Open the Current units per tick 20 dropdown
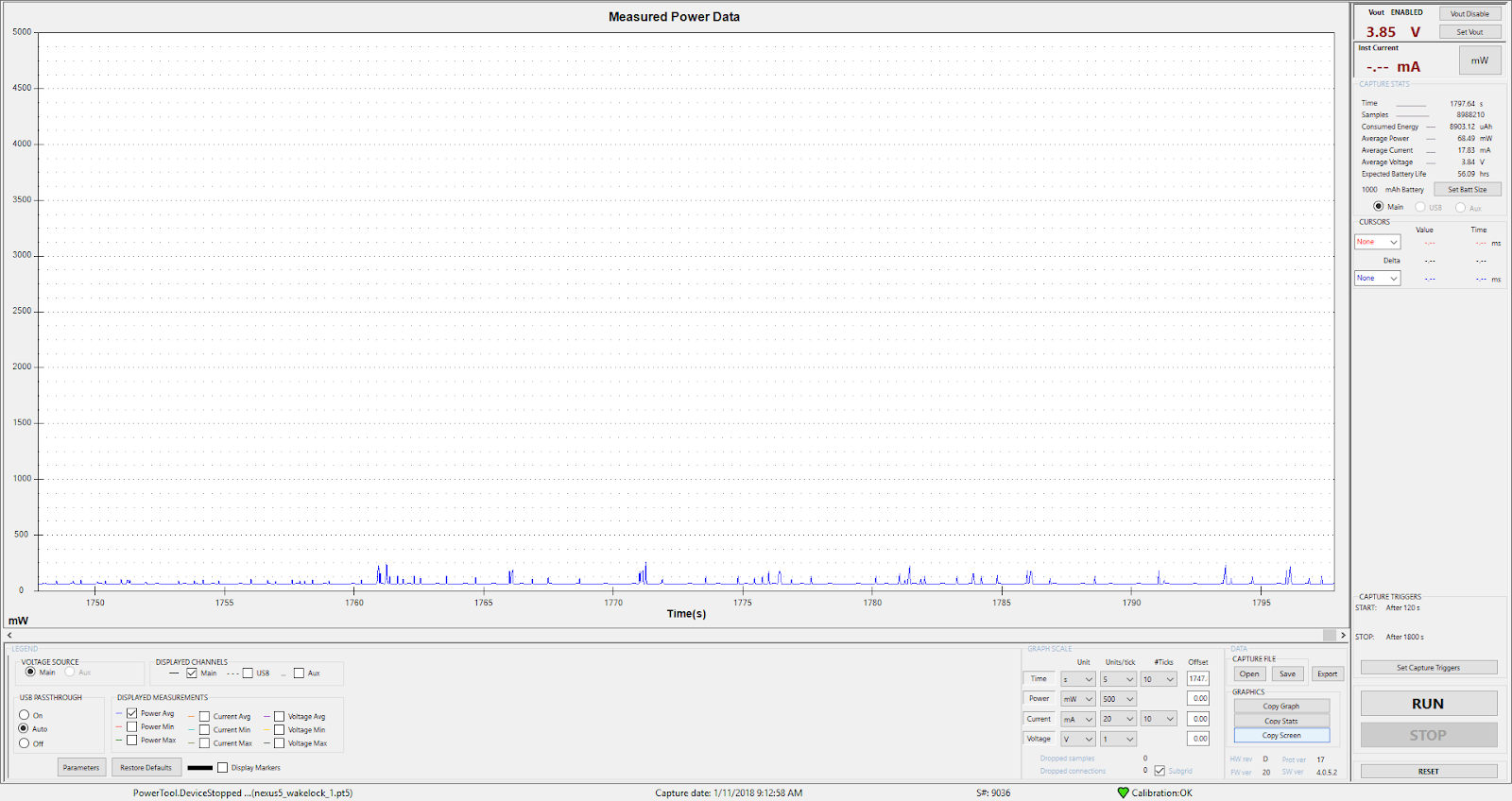 (x=1118, y=719)
